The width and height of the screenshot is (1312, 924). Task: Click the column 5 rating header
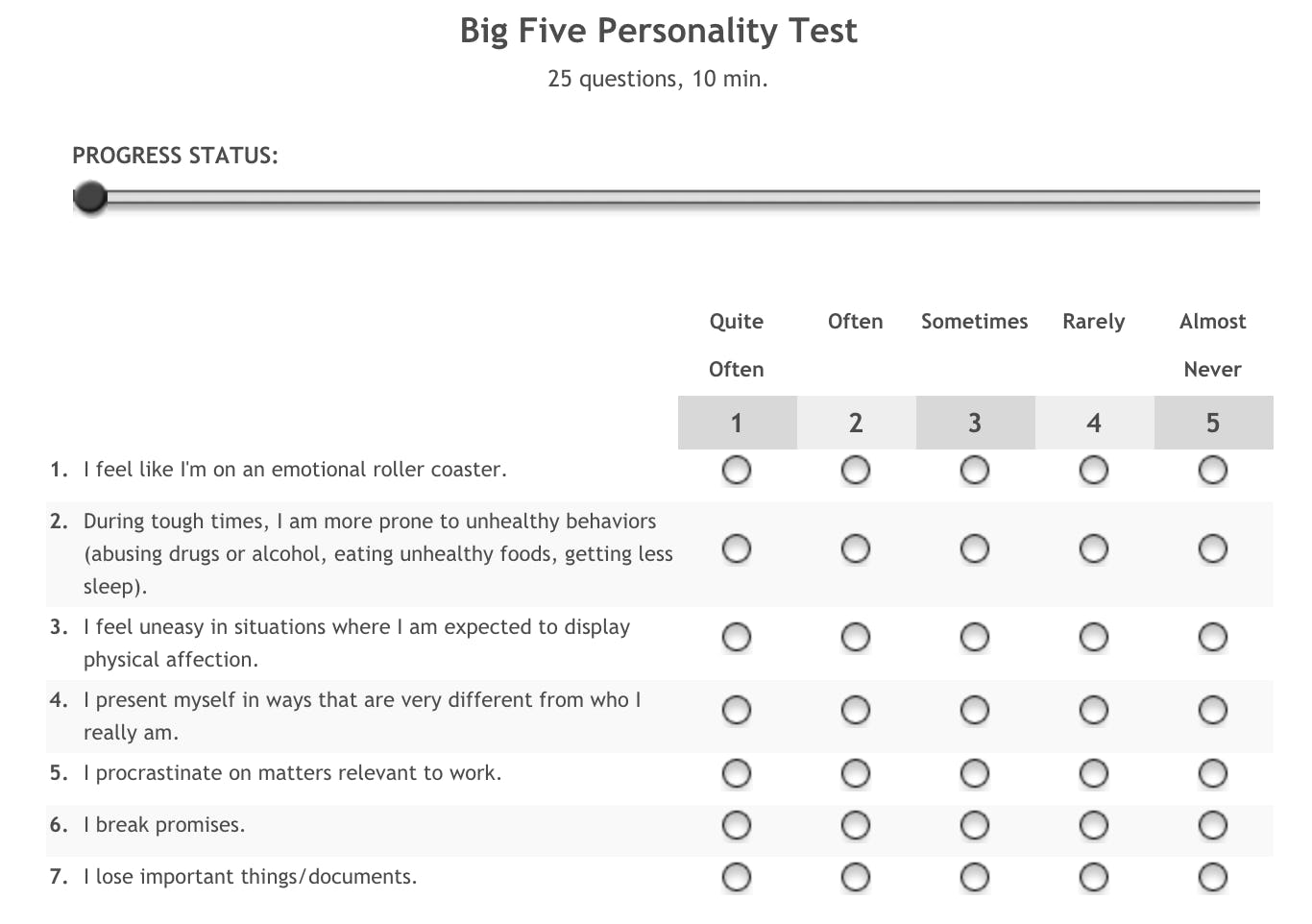[x=1213, y=423]
